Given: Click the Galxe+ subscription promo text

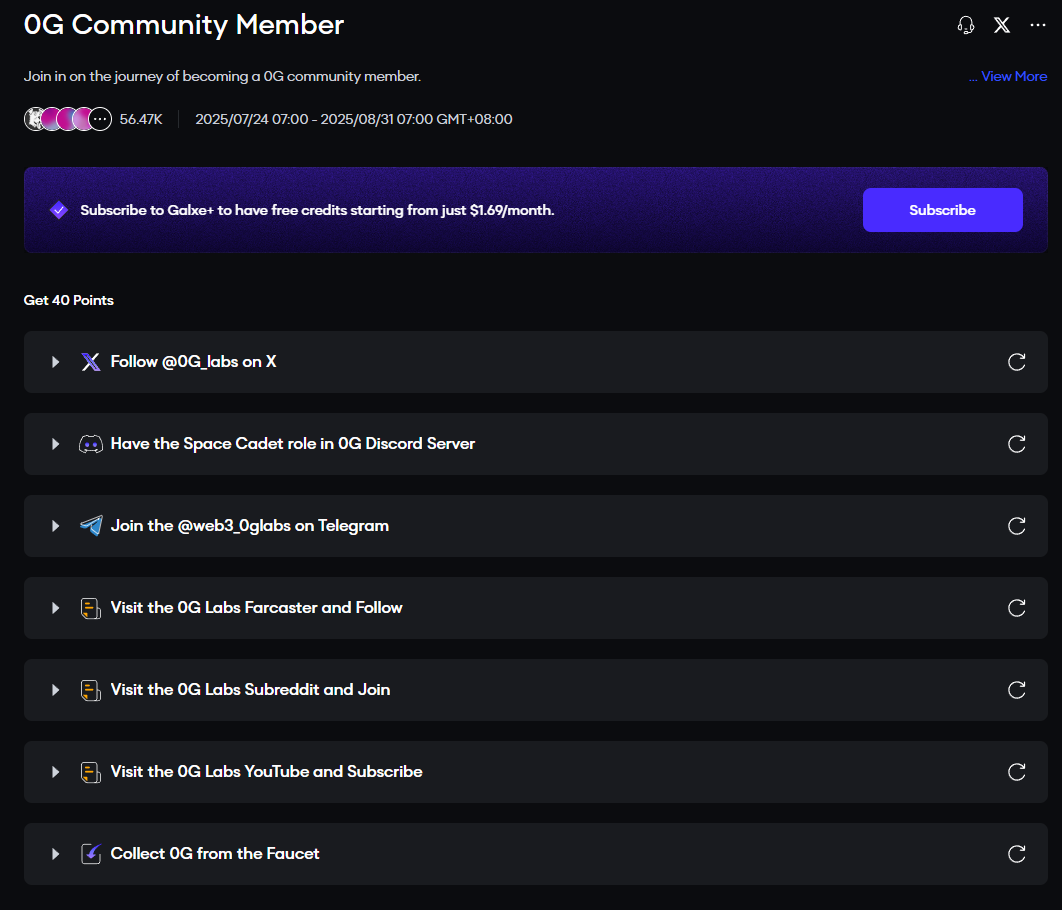Looking at the screenshot, I should (317, 210).
